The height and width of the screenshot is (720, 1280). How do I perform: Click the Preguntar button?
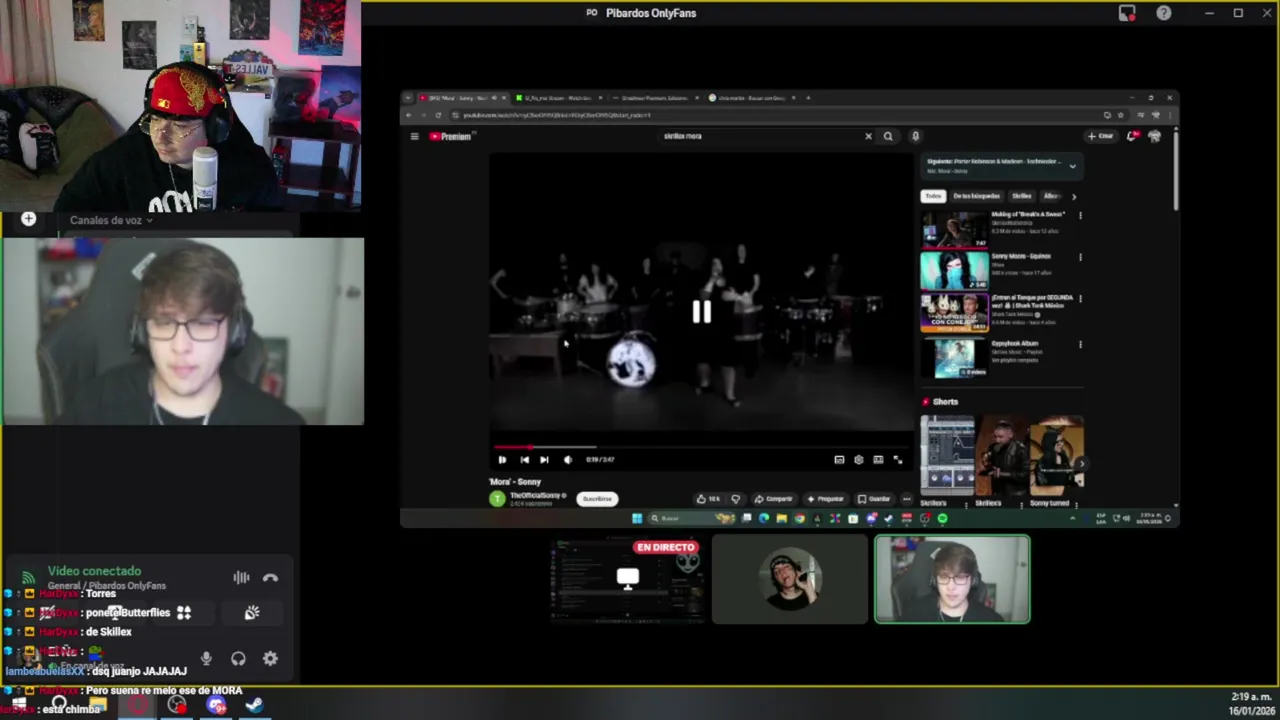(x=825, y=498)
